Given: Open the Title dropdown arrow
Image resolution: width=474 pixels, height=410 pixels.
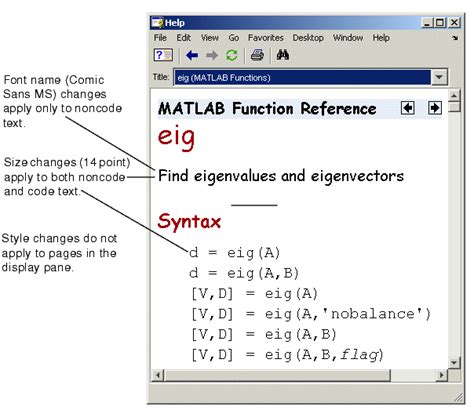Looking at the screenshot, I should coord(439,77).
